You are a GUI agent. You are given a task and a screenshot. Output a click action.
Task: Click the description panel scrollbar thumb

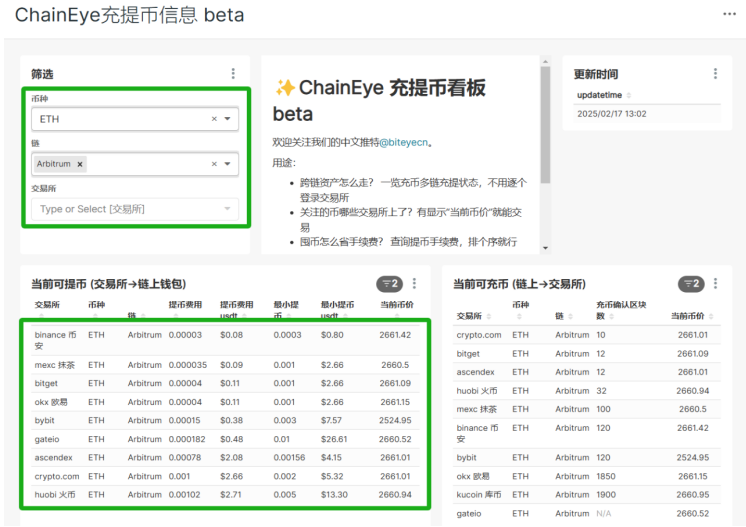[x=545, y=125]
